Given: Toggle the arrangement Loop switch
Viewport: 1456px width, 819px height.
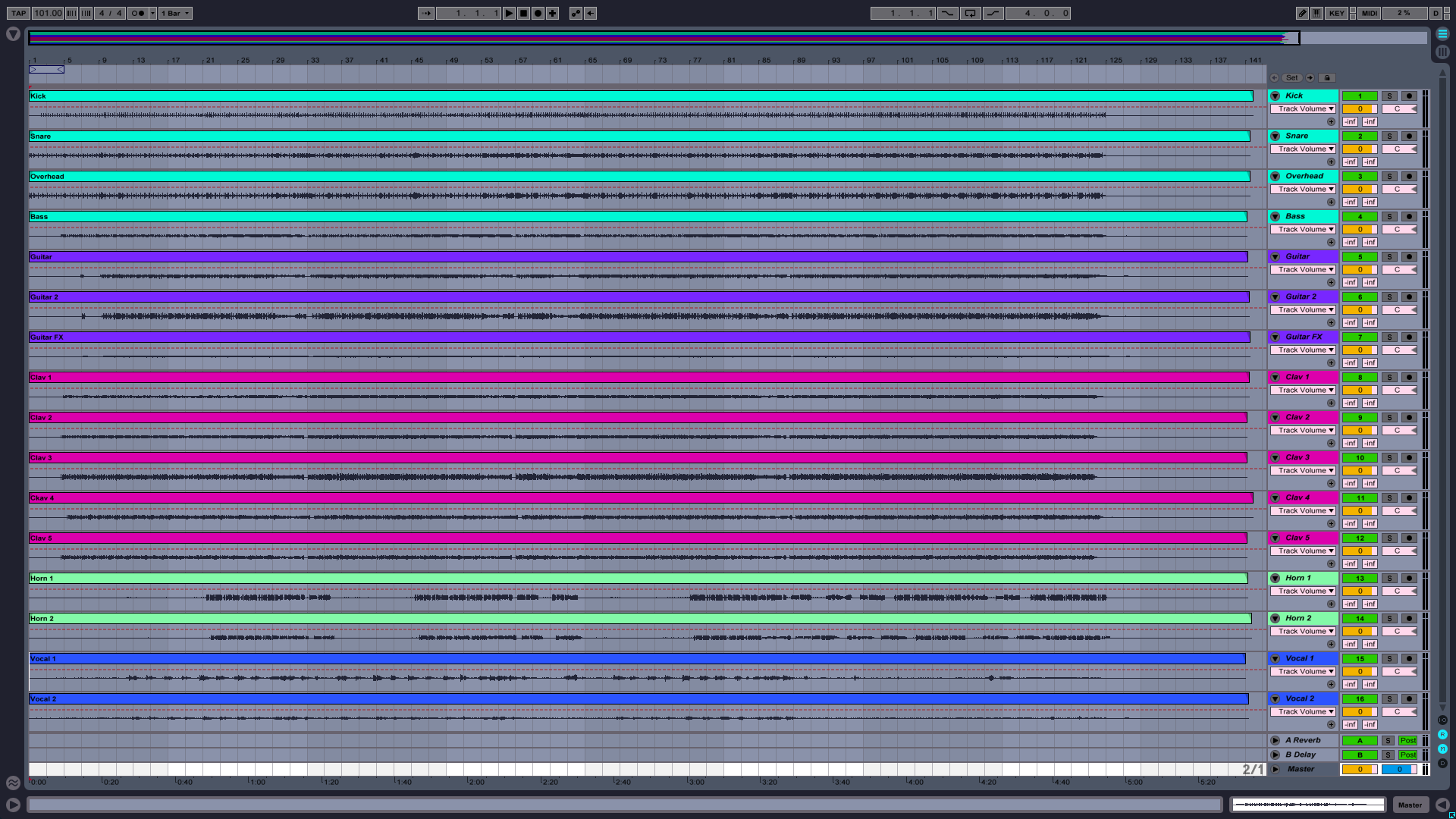Looking at the screenshot, I should tap(971, 13).
